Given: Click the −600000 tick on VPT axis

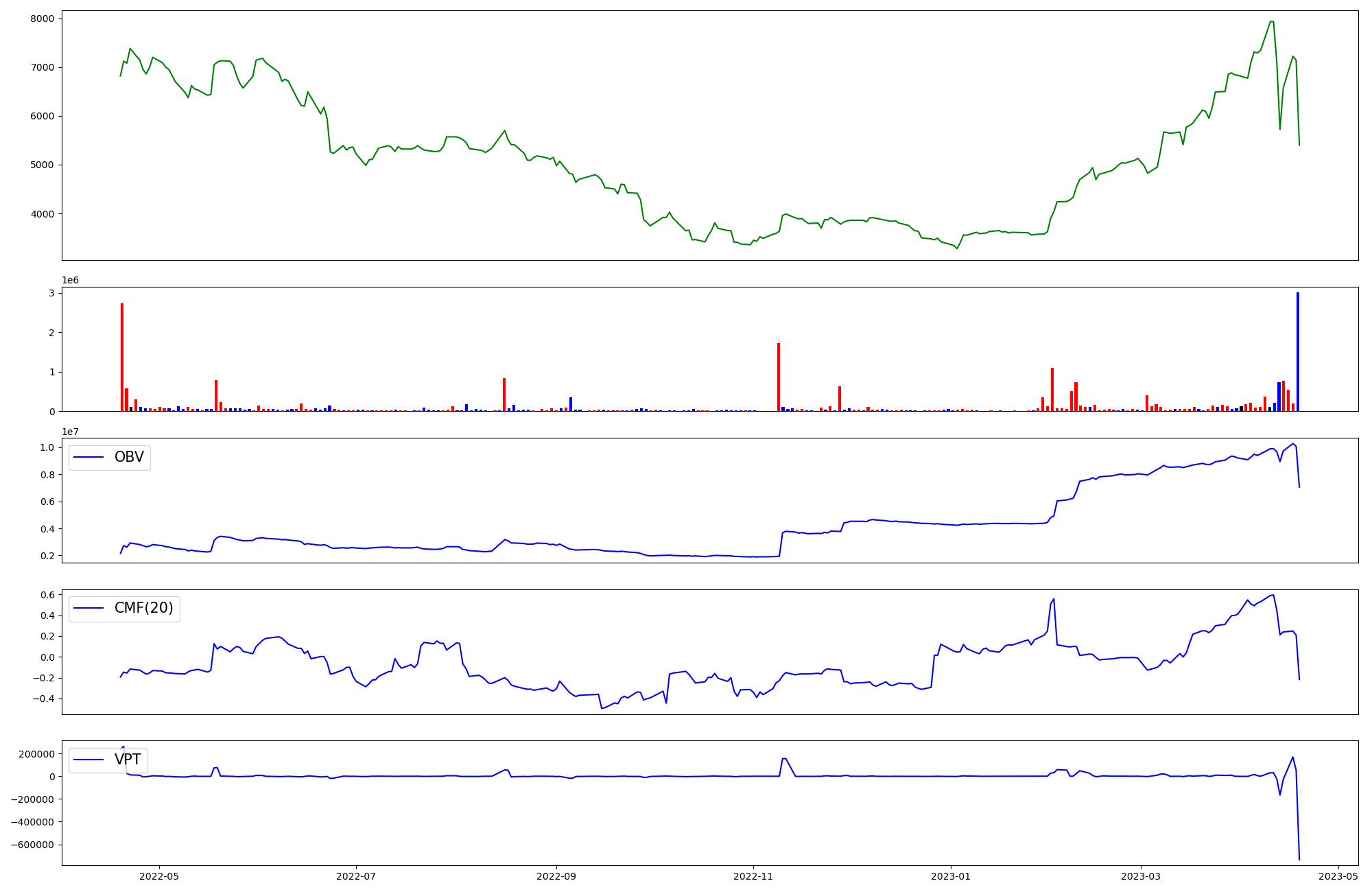Looking at the screenshot, I should pos(32,845).
